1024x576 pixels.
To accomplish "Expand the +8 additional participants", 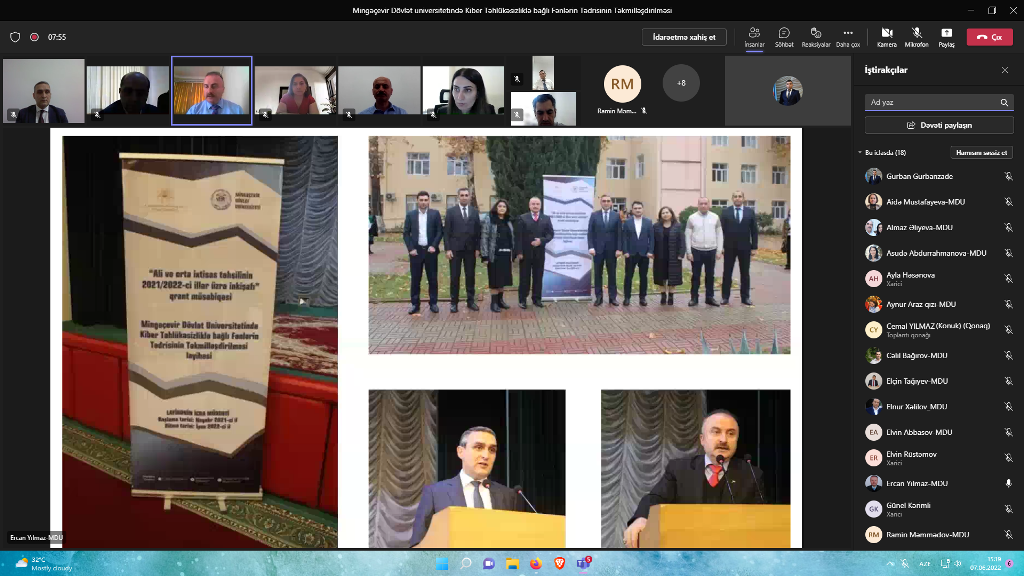I will tap(681, 83).
